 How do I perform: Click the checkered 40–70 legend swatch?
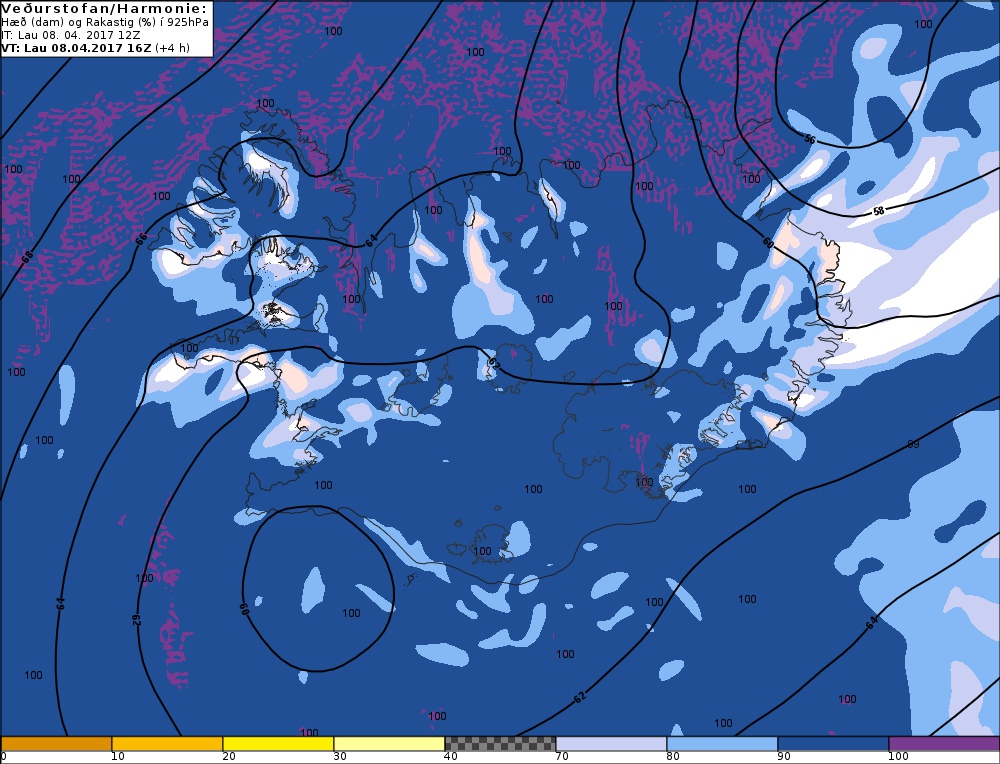500,744
